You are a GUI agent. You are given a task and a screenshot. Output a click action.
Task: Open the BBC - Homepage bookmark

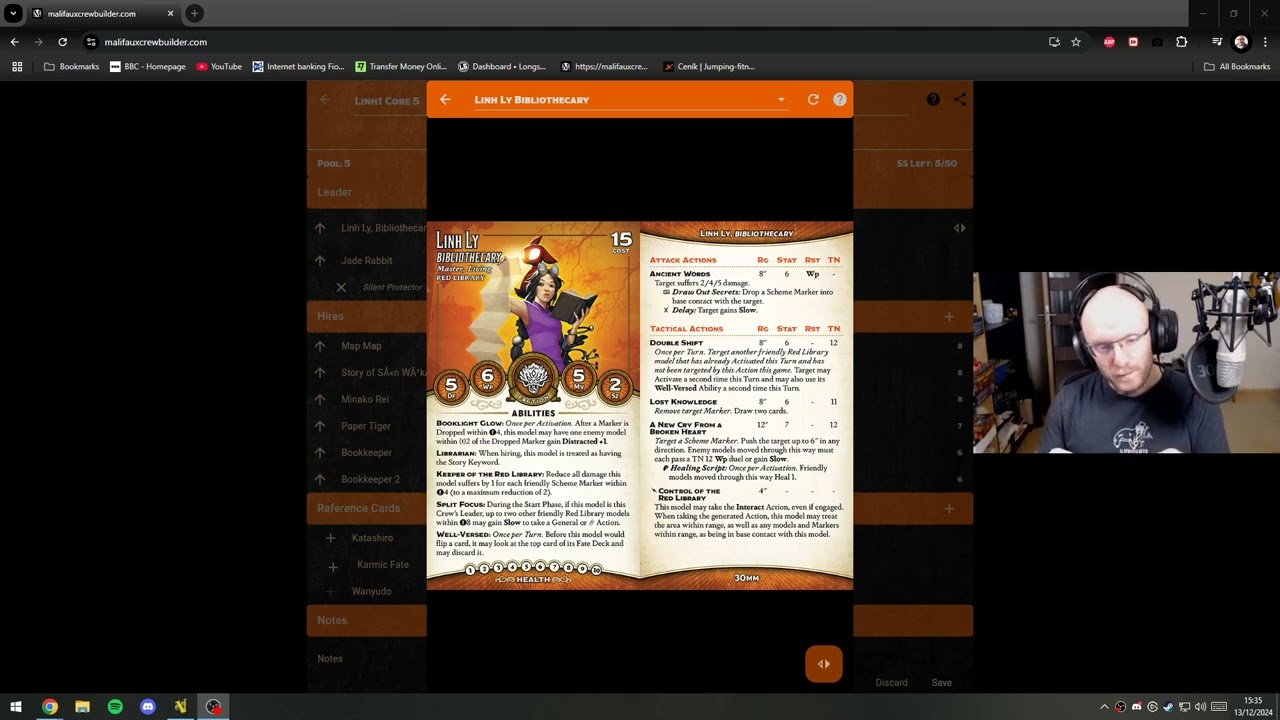click(x=148, y=67)
